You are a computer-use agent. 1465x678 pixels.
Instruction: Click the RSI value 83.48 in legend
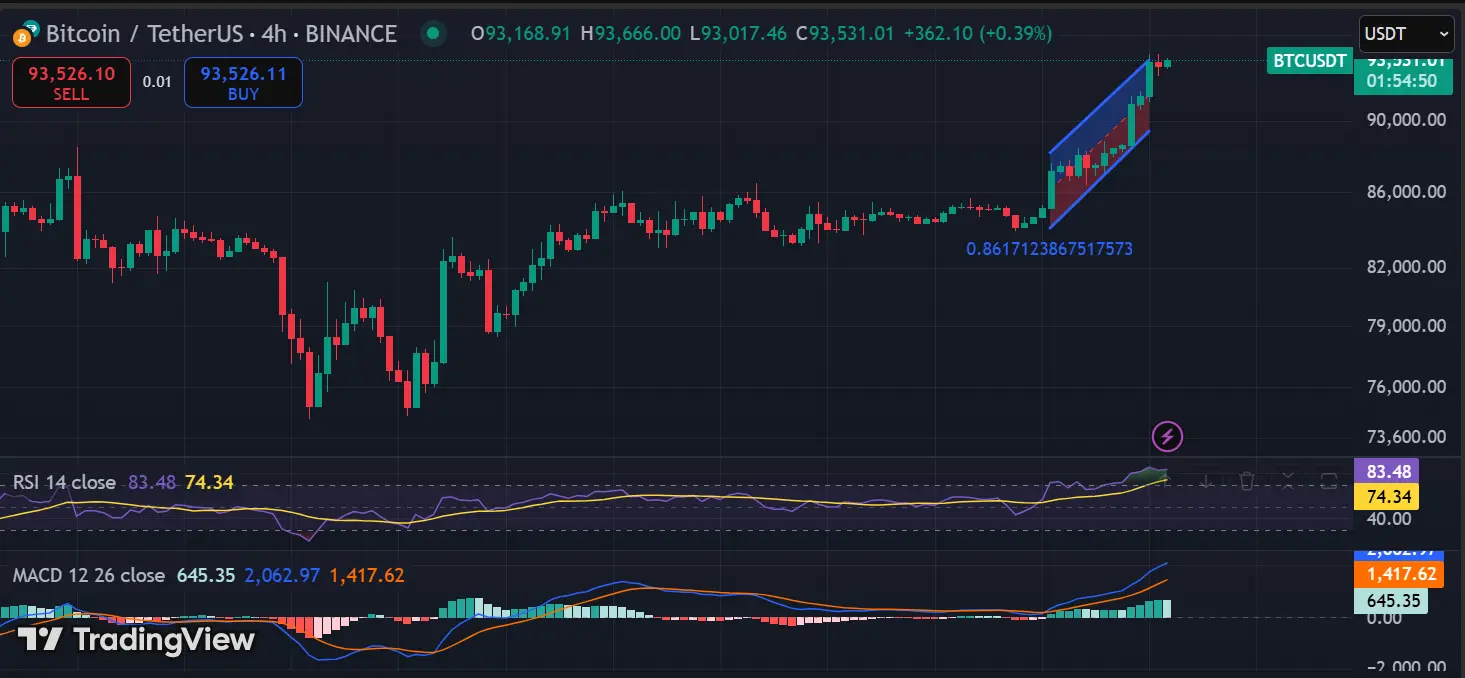(153, 483)
